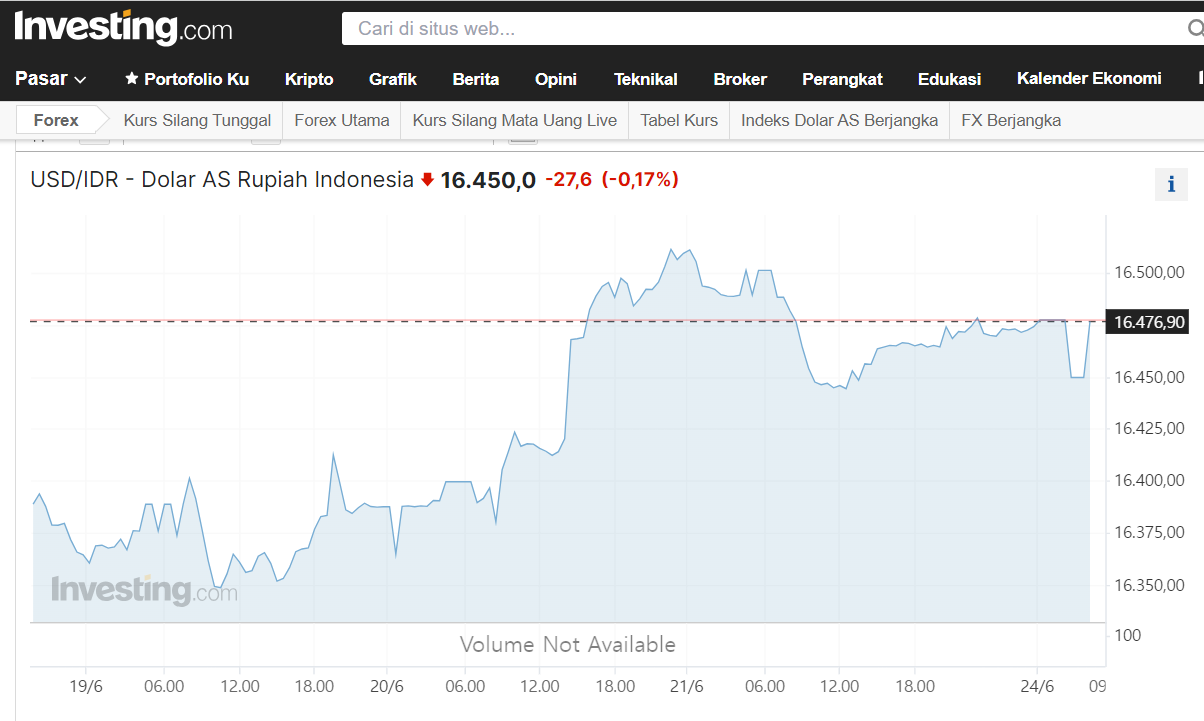
Task: Open the Kripto menu
Action: [309, 79]
